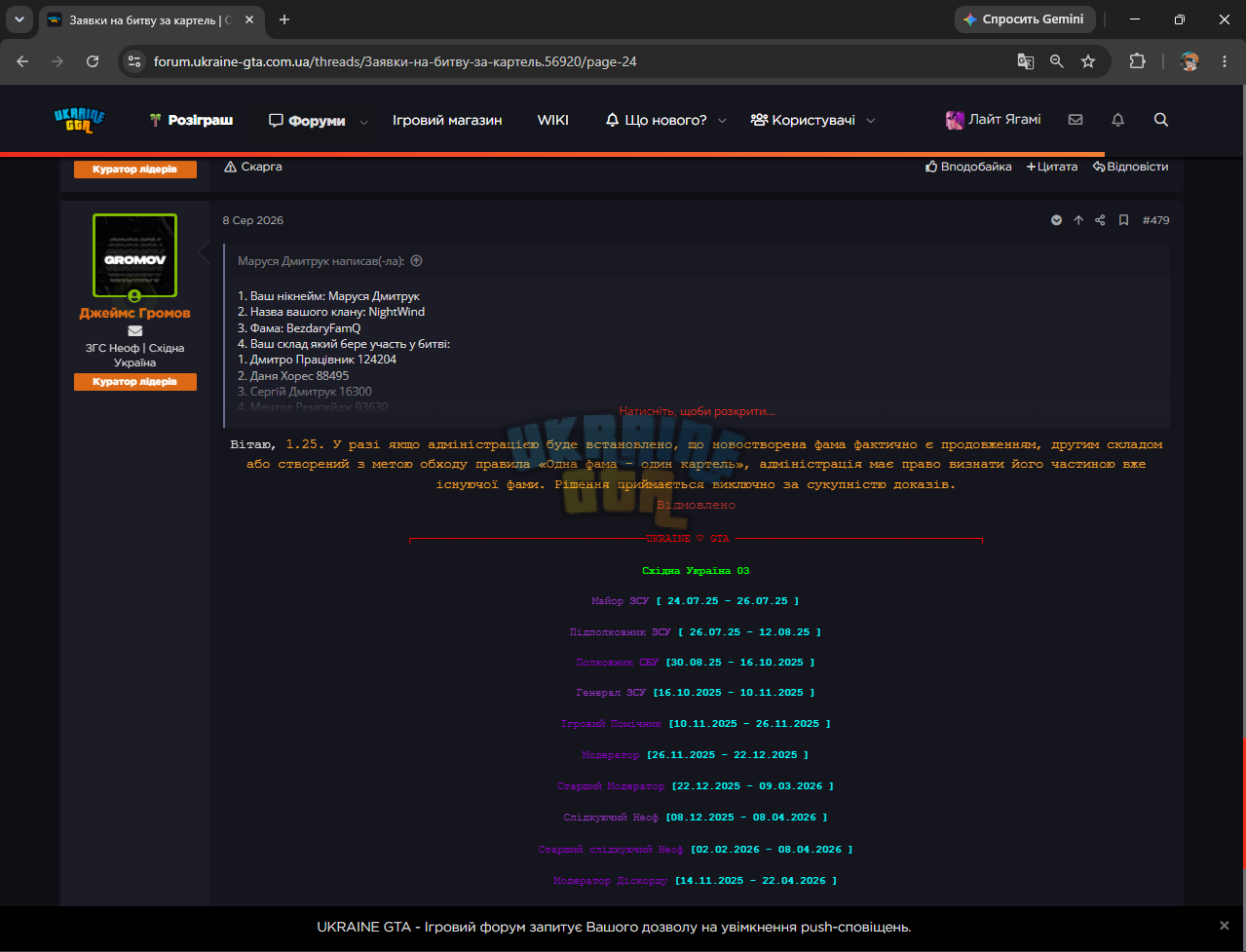Open the GROMOV avatar profile
Image resolution: width=1246 pixels, height=952 pixels.
click(134, 255)
